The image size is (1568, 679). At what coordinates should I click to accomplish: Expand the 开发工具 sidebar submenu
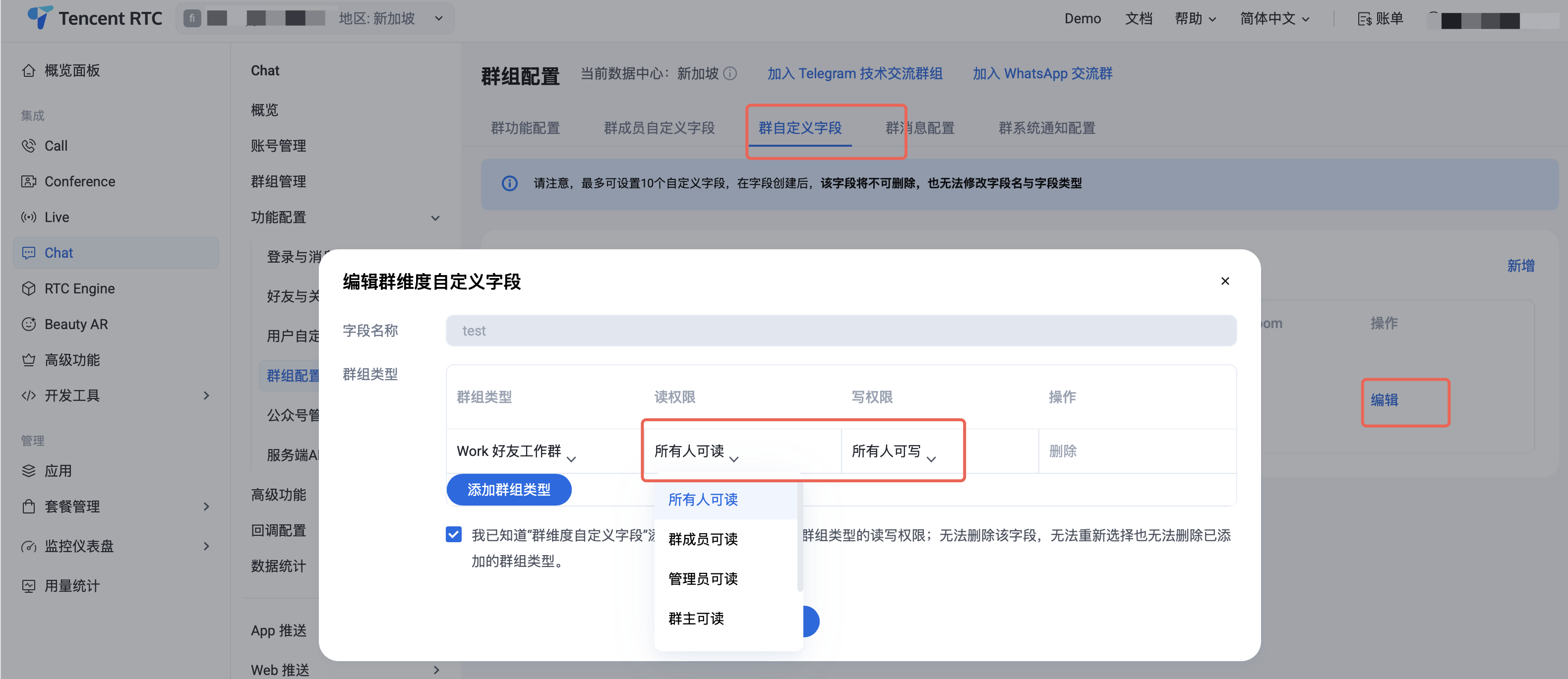pos(206,396)
